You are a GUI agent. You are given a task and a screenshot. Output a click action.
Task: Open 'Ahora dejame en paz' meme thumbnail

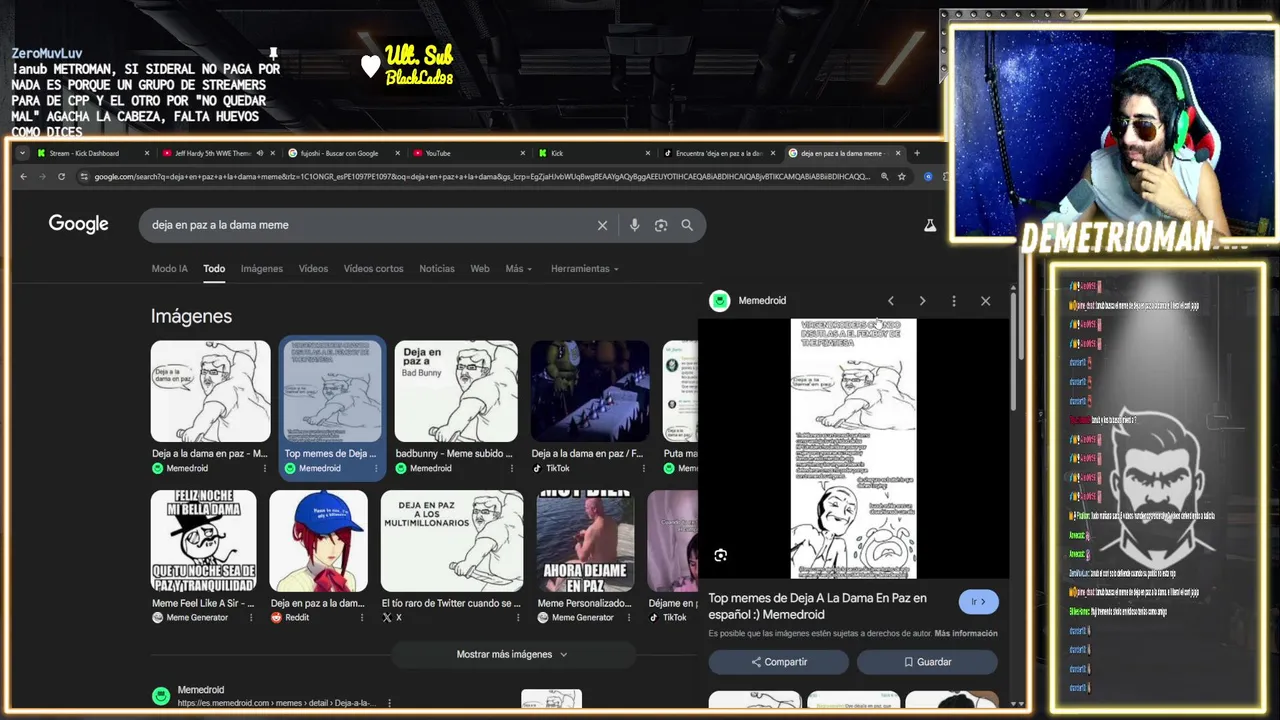[585, 541]
